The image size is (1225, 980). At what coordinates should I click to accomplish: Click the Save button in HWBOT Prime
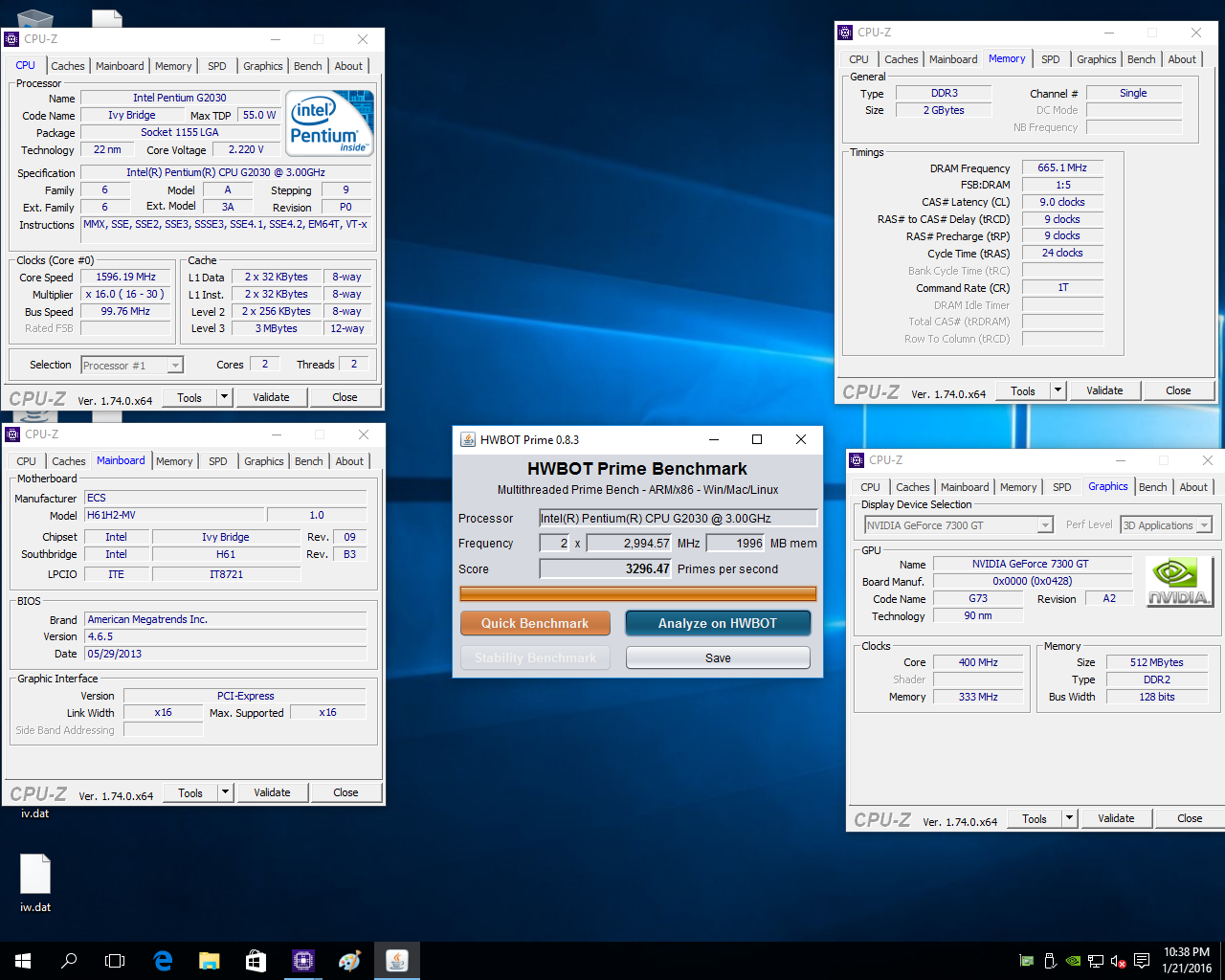click(x=718, y=657)
